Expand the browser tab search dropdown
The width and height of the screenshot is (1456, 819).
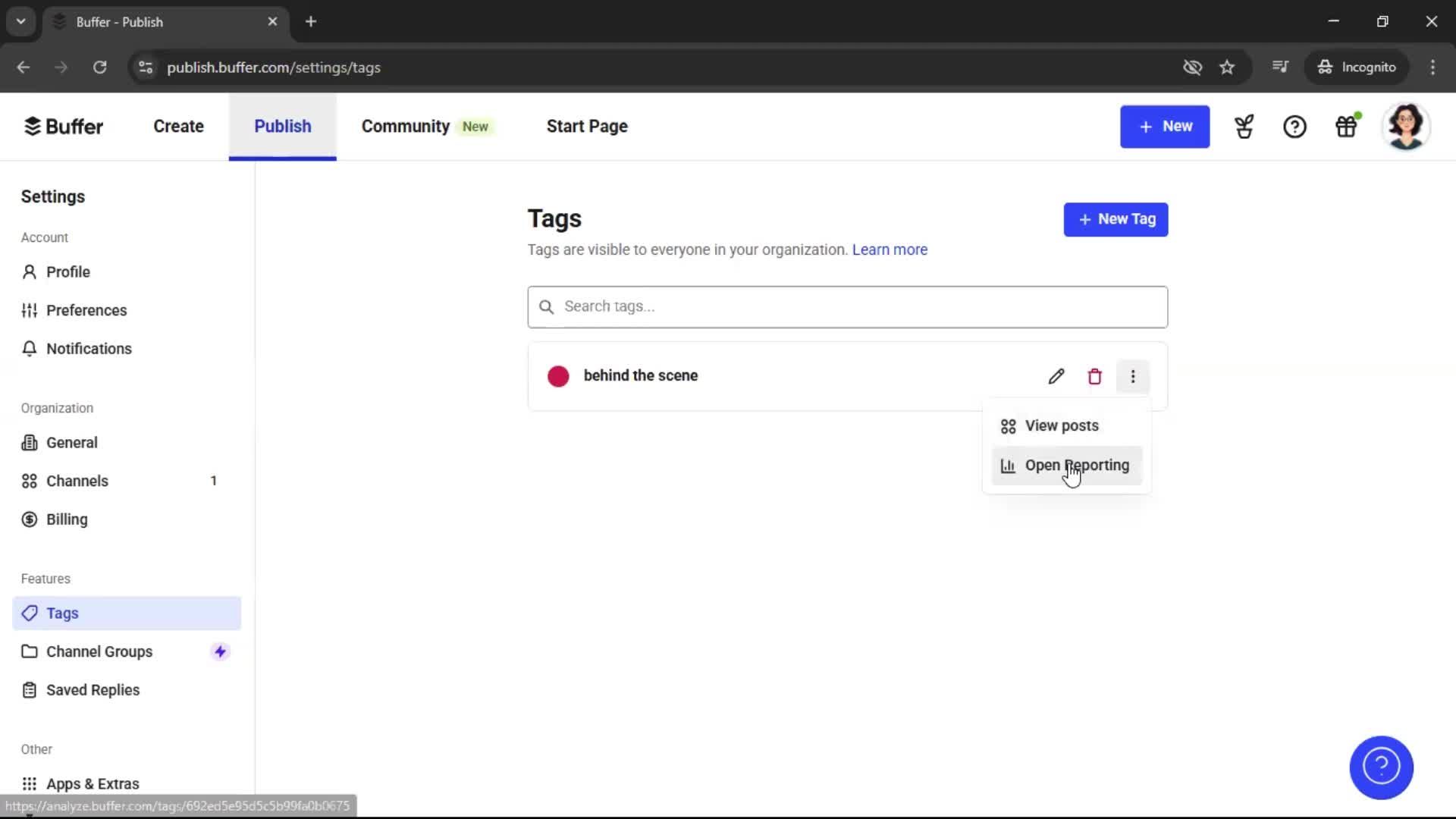(20, 21)
